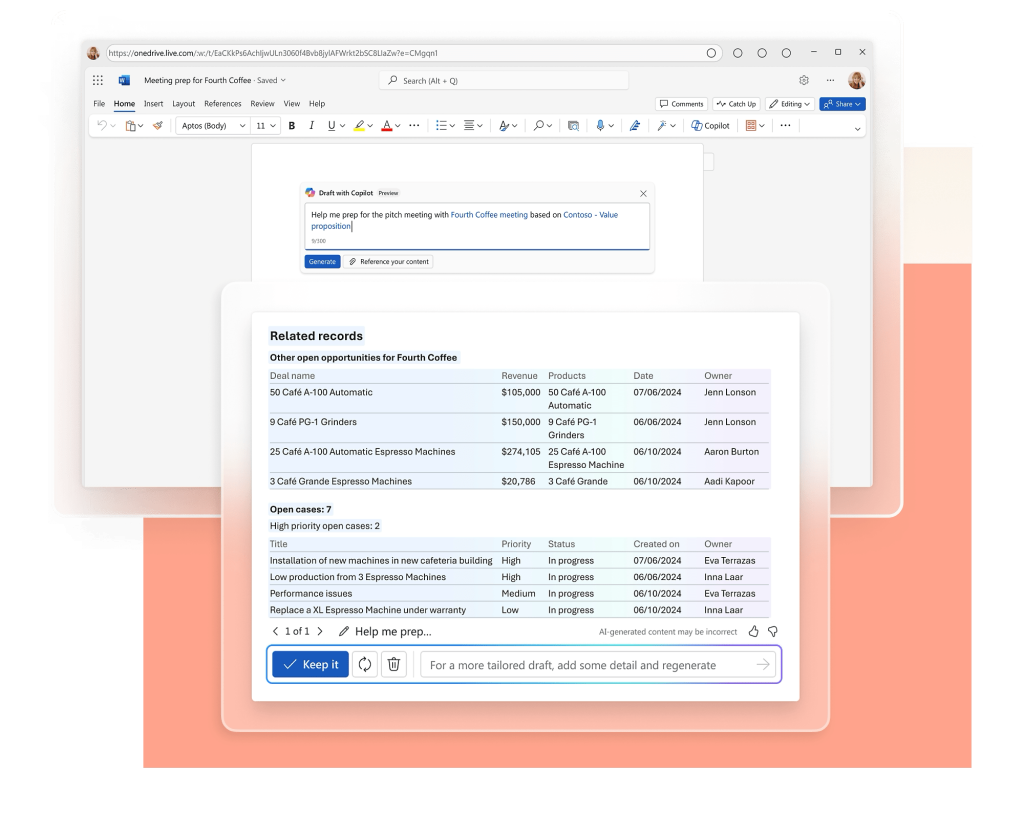Click the Keep it button
1024x814 pixels.
pyautogui.click(x=310, y=664)
